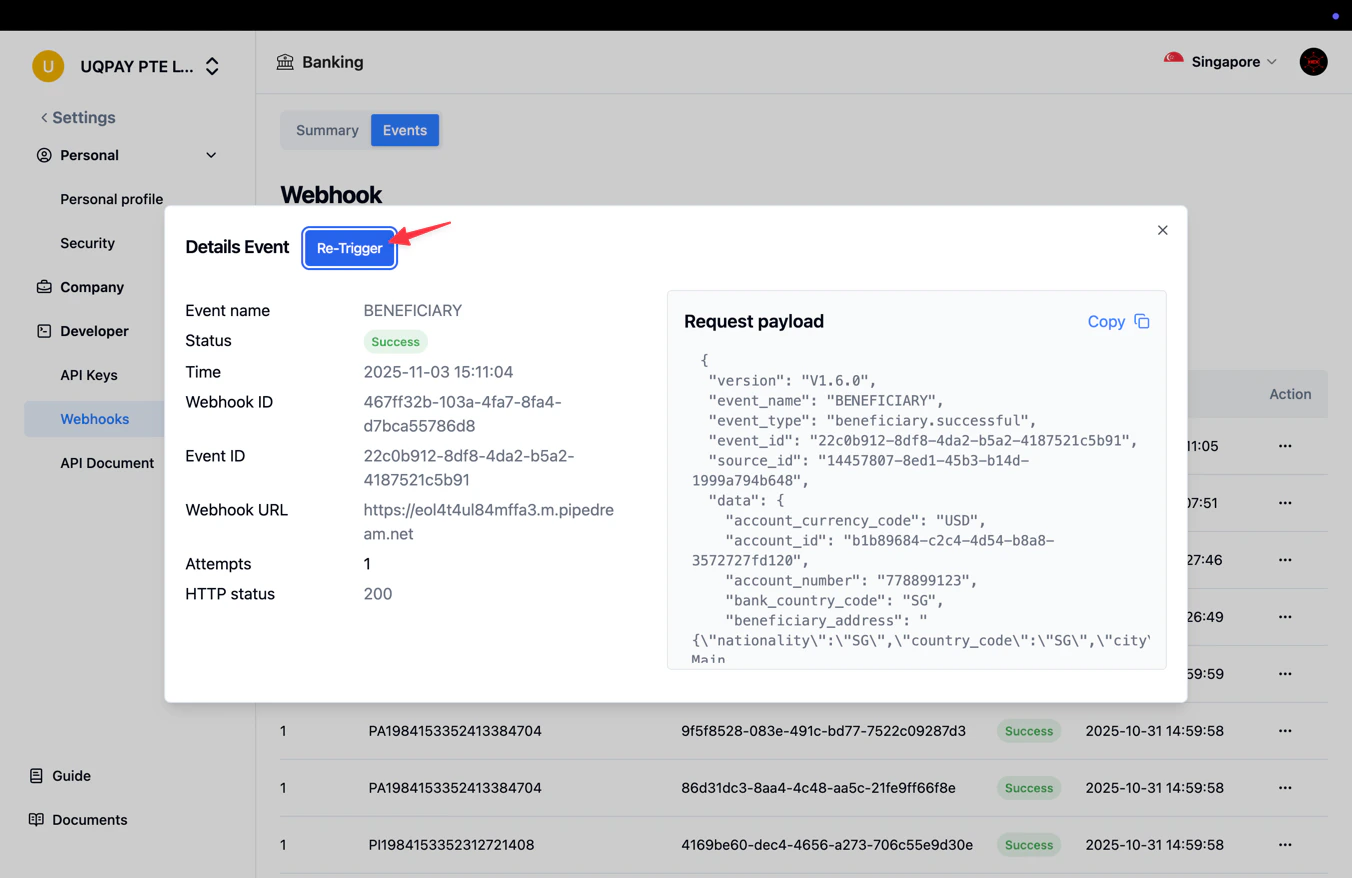
Task: Click the user avatar in the top-right corner
Action: click(x=1313, y=61)
